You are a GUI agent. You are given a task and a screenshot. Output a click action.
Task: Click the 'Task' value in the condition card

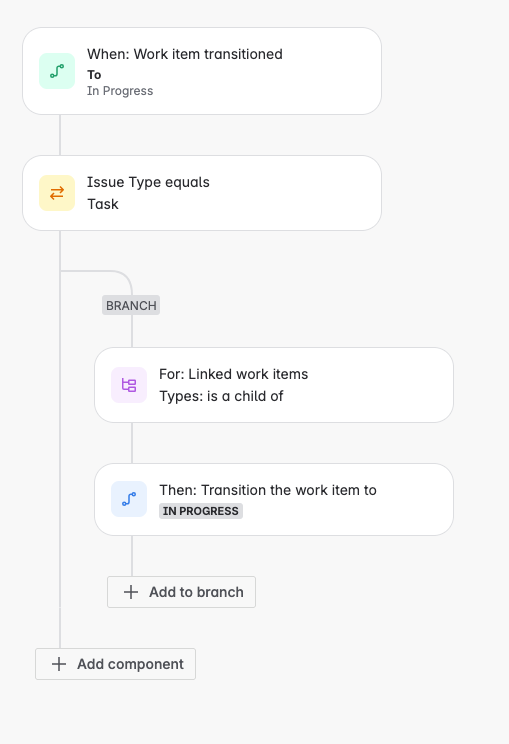point(102,204)
